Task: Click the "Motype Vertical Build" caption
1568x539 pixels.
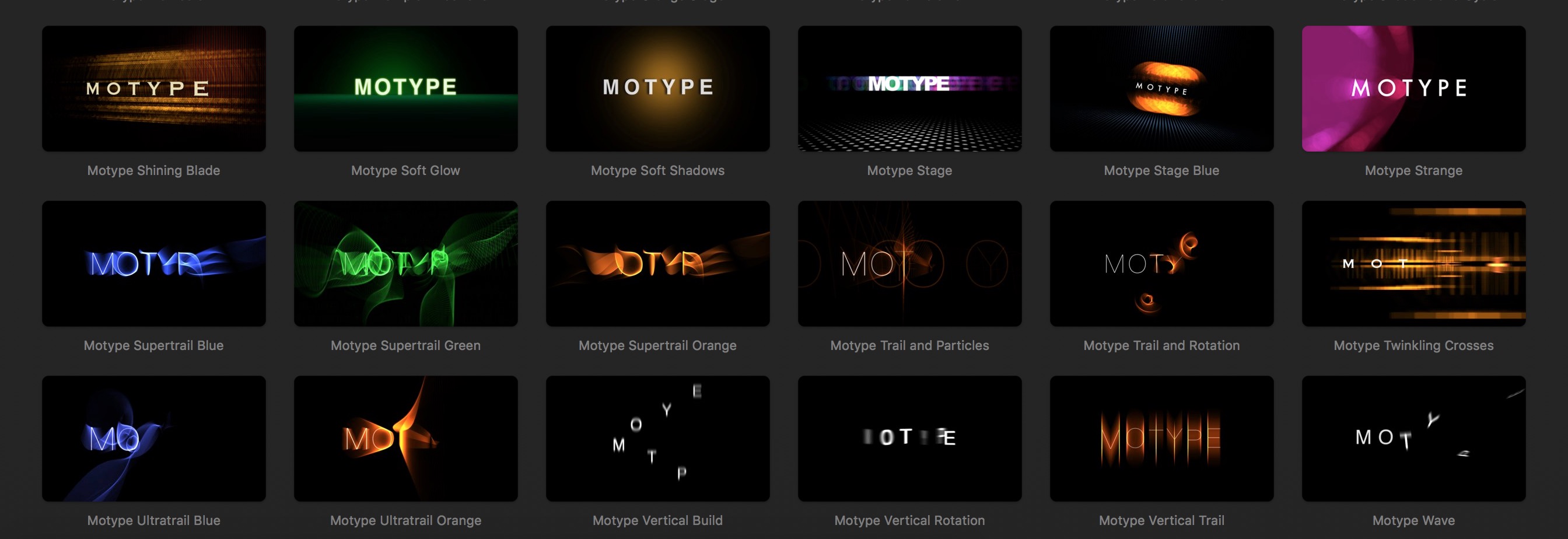Action: click(x=658, y=521)
